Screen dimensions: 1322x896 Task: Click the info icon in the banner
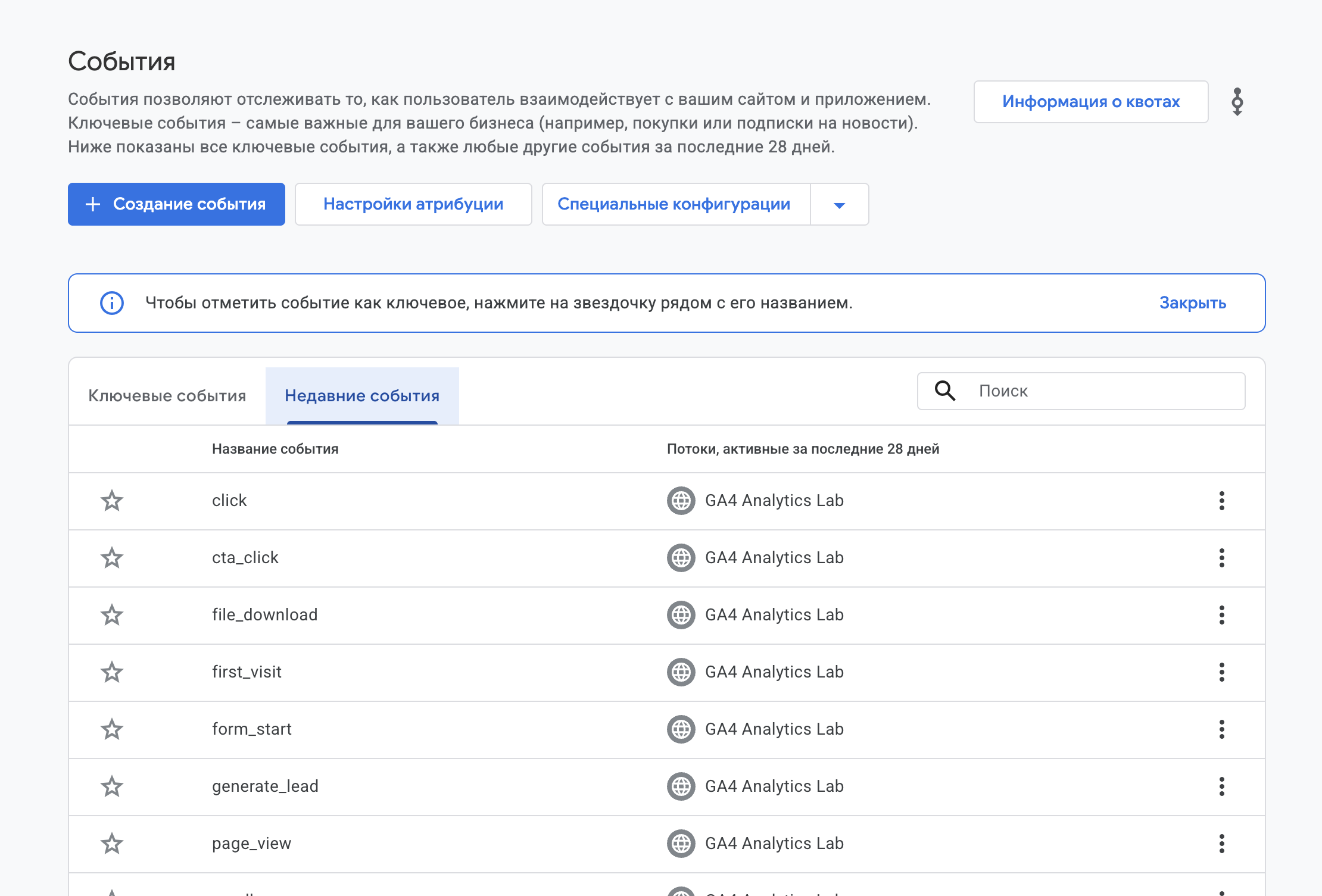click(112, 303)
